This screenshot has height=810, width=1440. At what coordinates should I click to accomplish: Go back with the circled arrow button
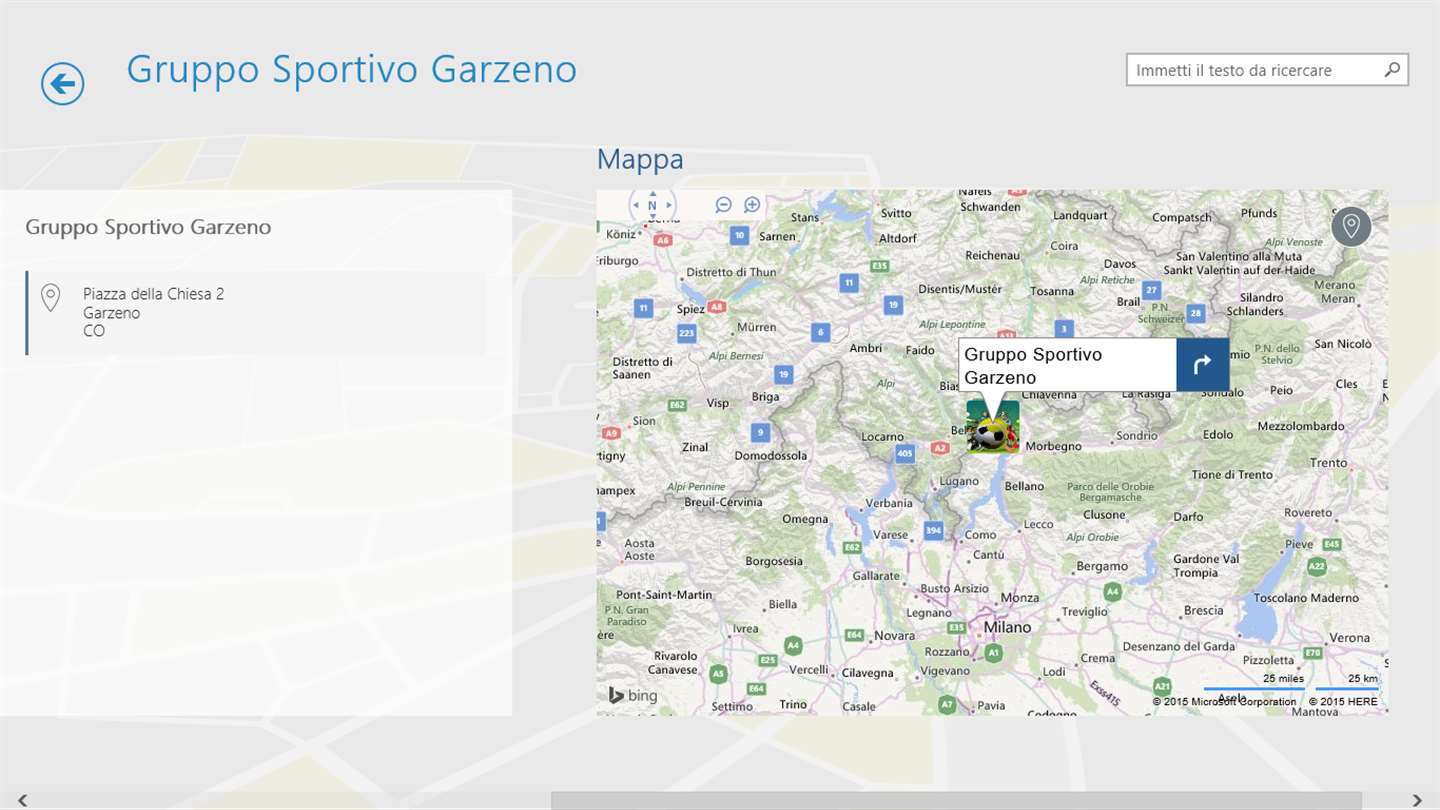tap(62, 84)
